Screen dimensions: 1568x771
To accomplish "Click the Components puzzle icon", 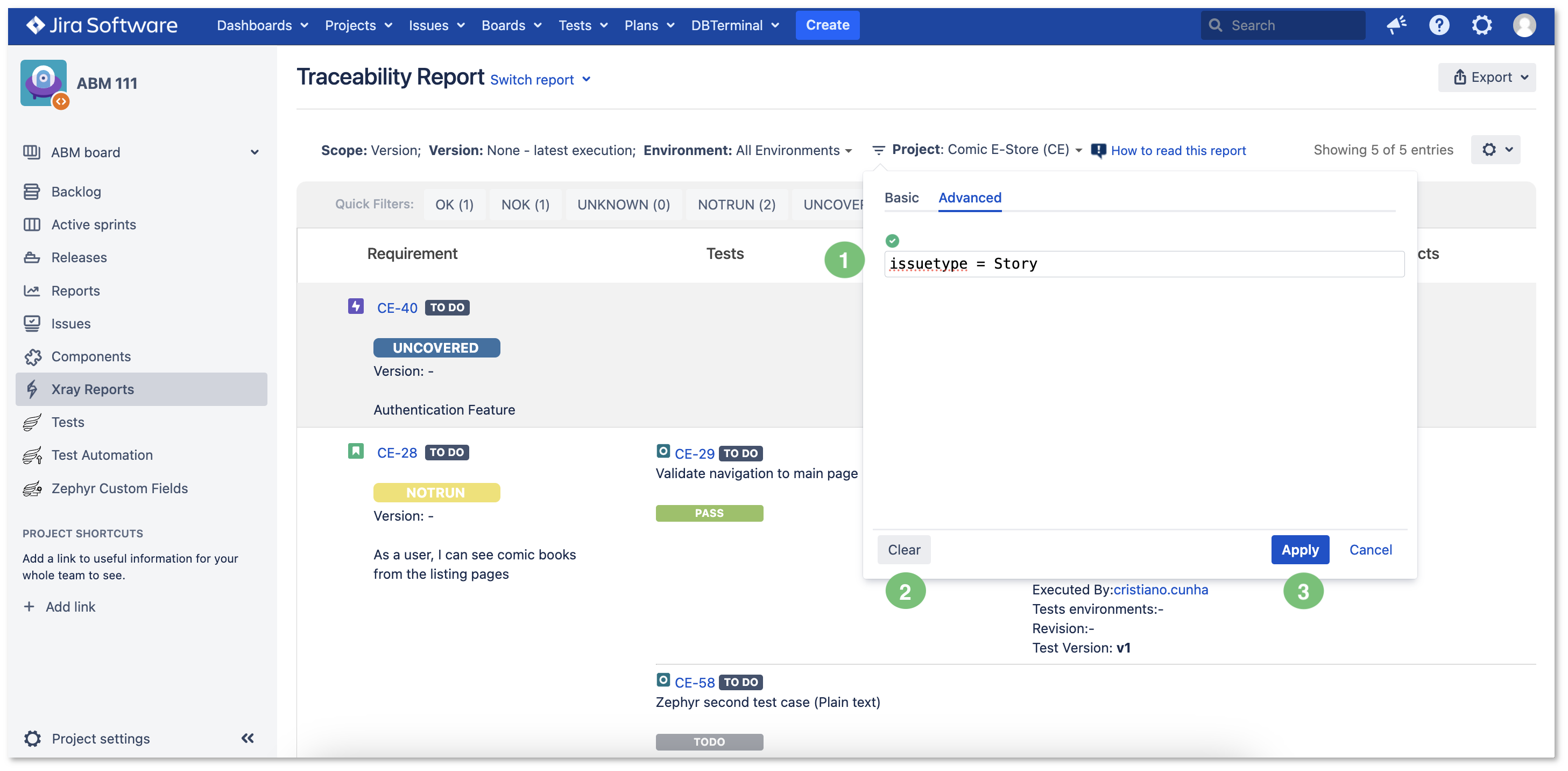I will [32, 356].
